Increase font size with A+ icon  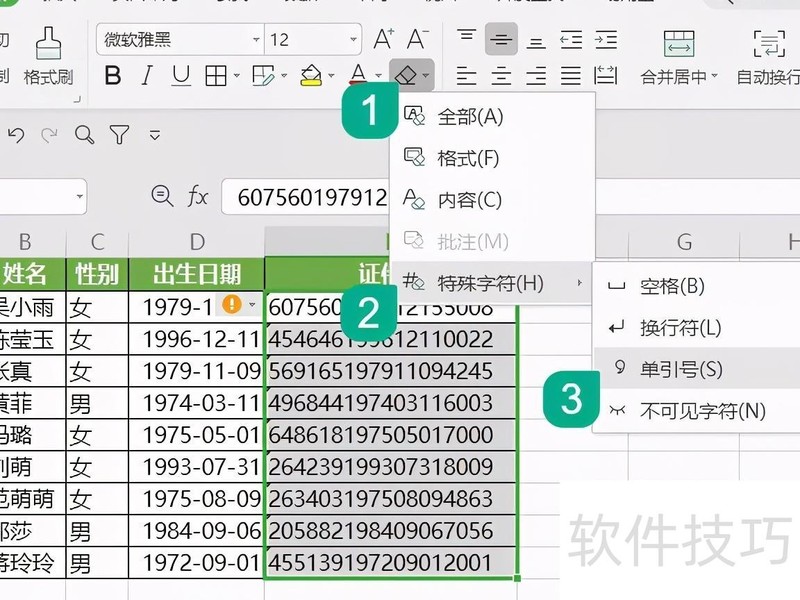(x=384, y=39)
